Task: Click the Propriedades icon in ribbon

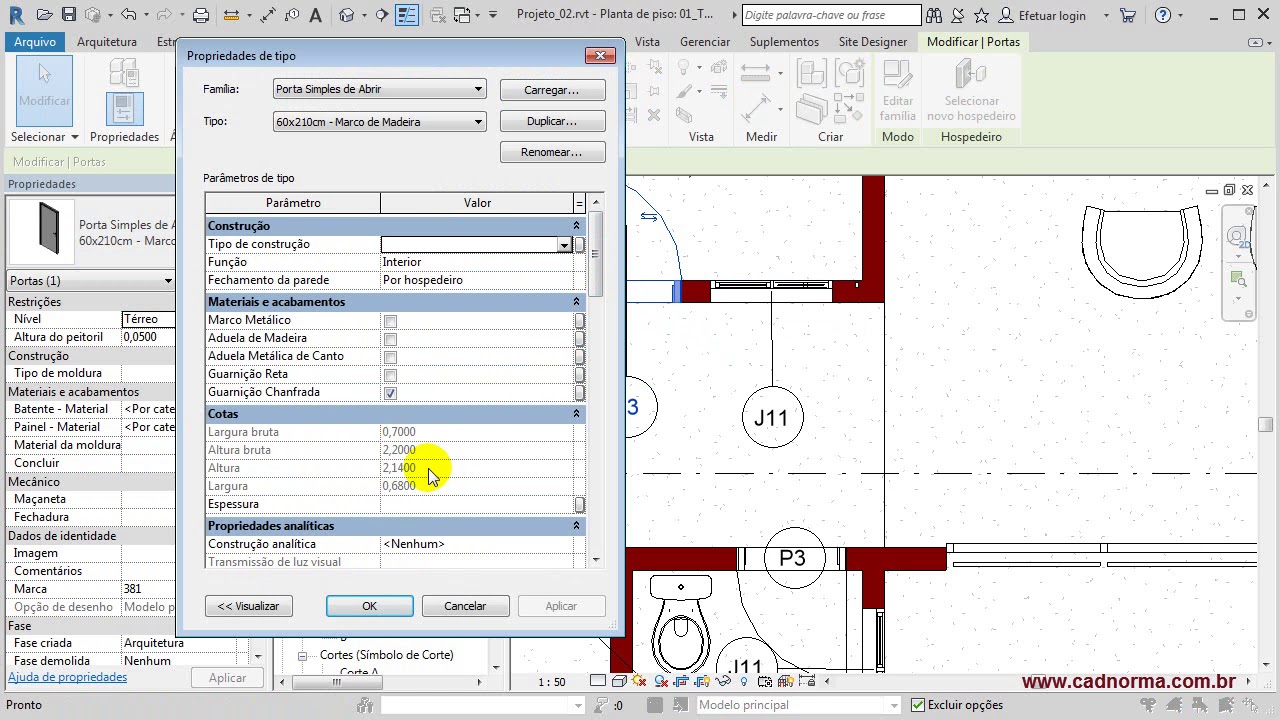Action: (x=124, y=109)
